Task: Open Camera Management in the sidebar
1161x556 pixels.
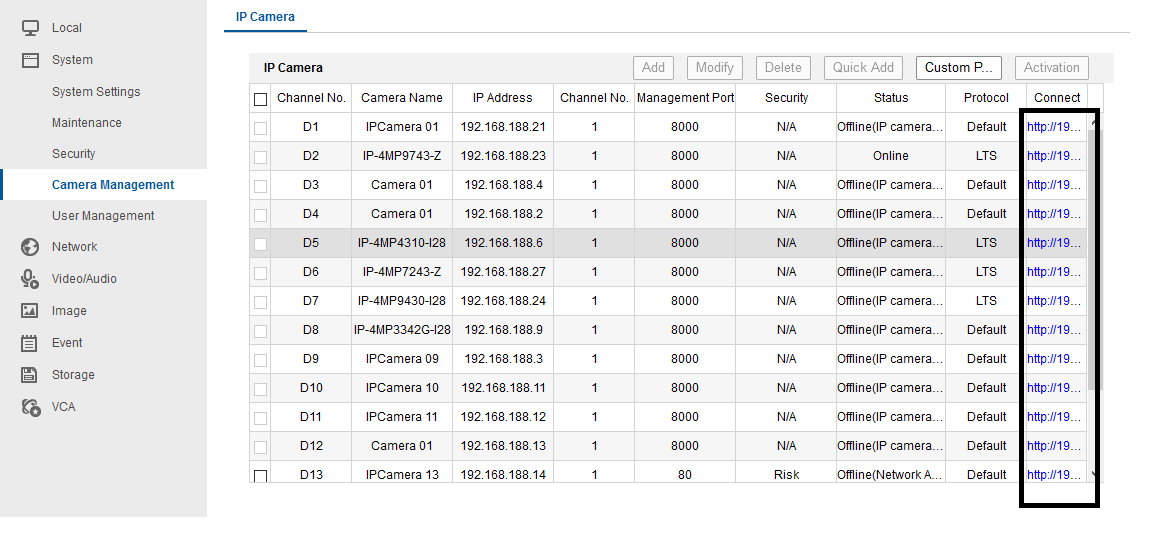Action: [113, 185]
